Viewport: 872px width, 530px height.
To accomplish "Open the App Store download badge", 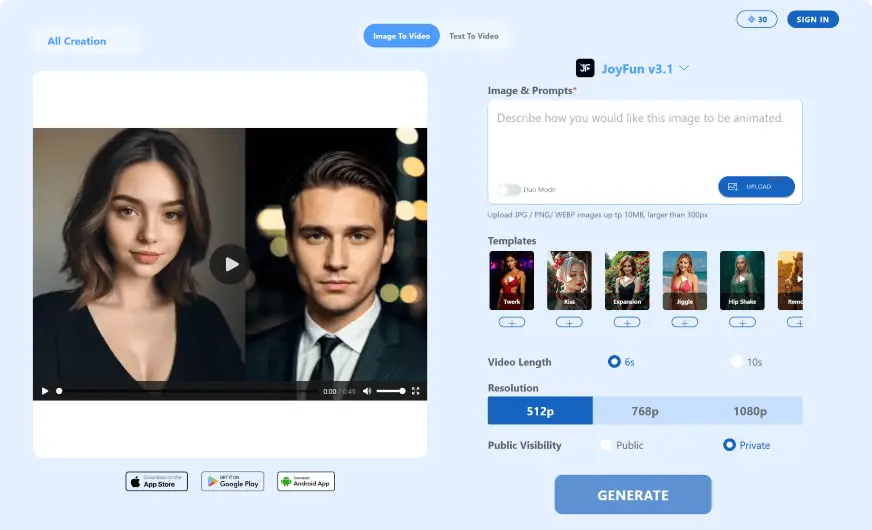I will click(156, 481).
